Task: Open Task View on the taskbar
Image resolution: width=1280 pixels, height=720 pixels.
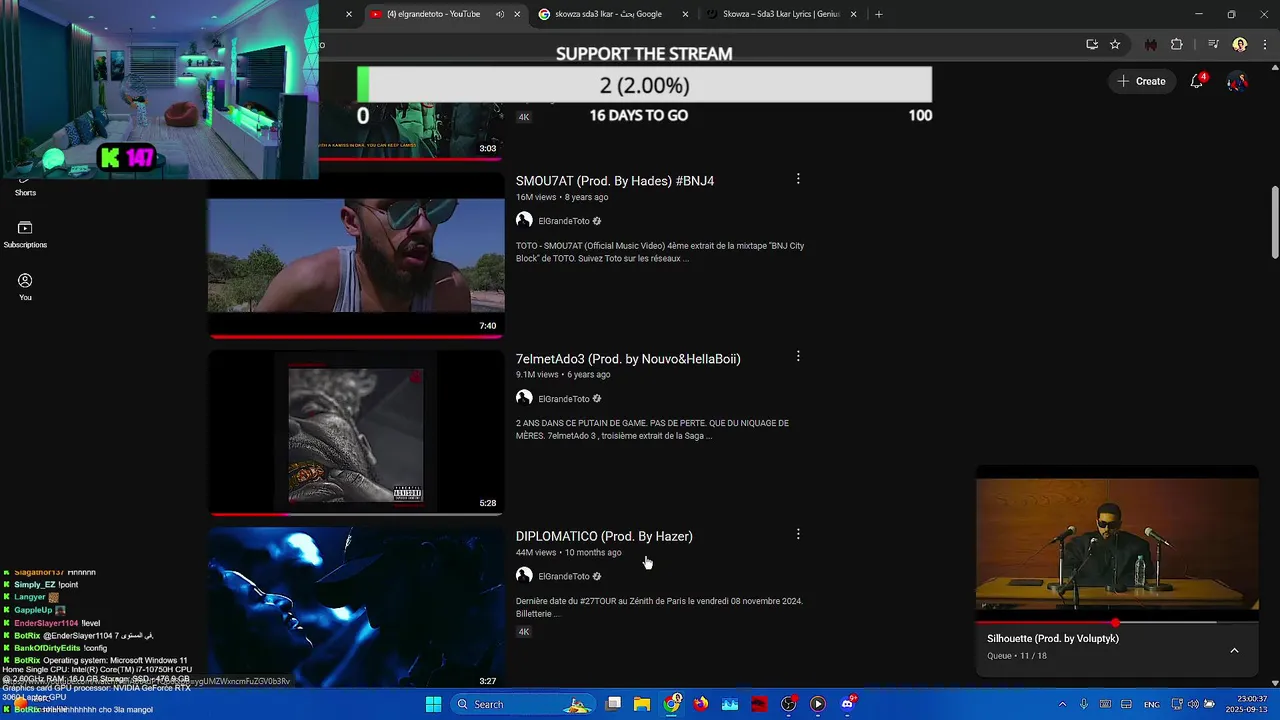Action: point(614,704)
